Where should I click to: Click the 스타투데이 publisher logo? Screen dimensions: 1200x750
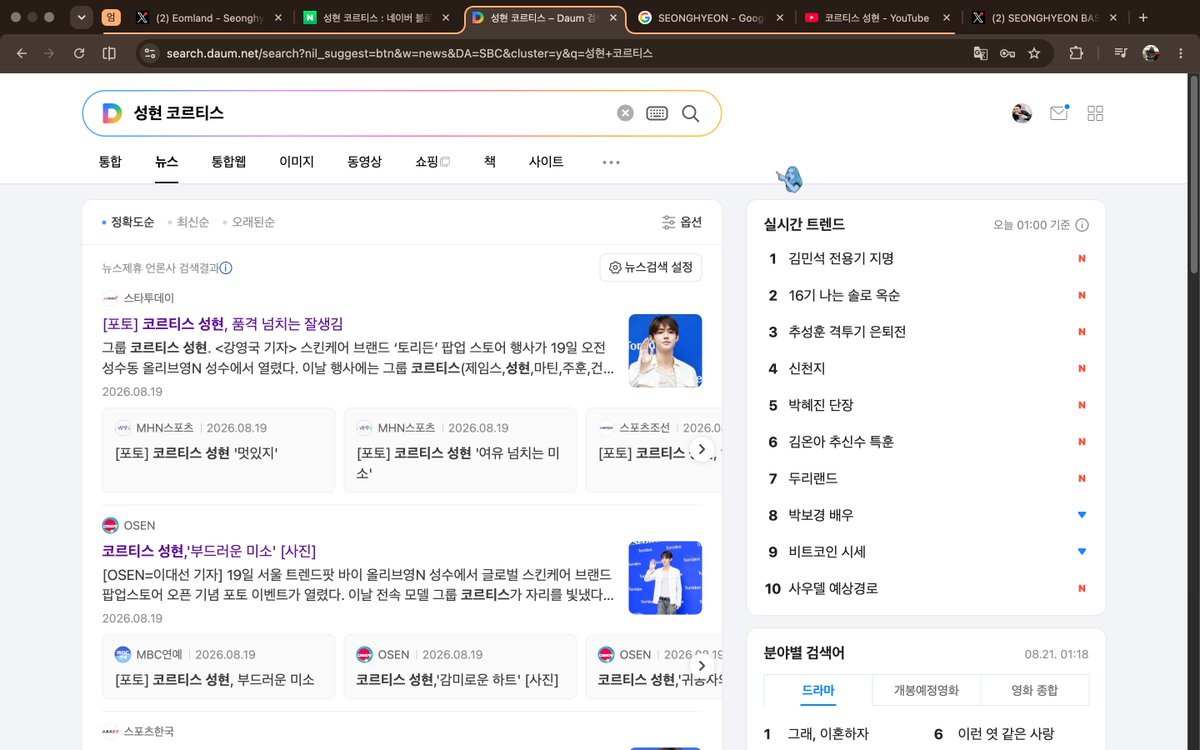[x=110, y=298]
